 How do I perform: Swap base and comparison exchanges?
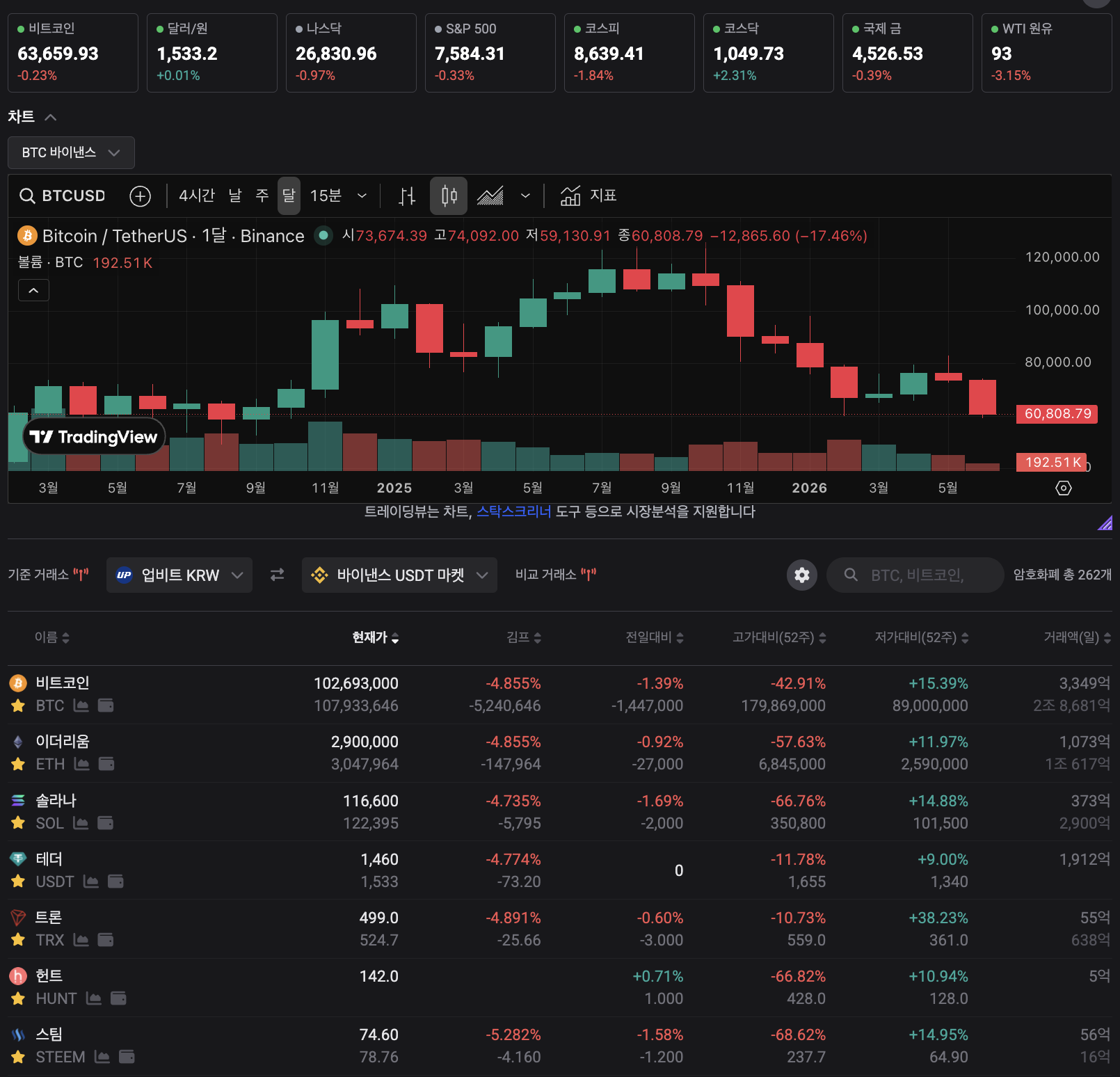pyautogui.click(x=278, y=575)
